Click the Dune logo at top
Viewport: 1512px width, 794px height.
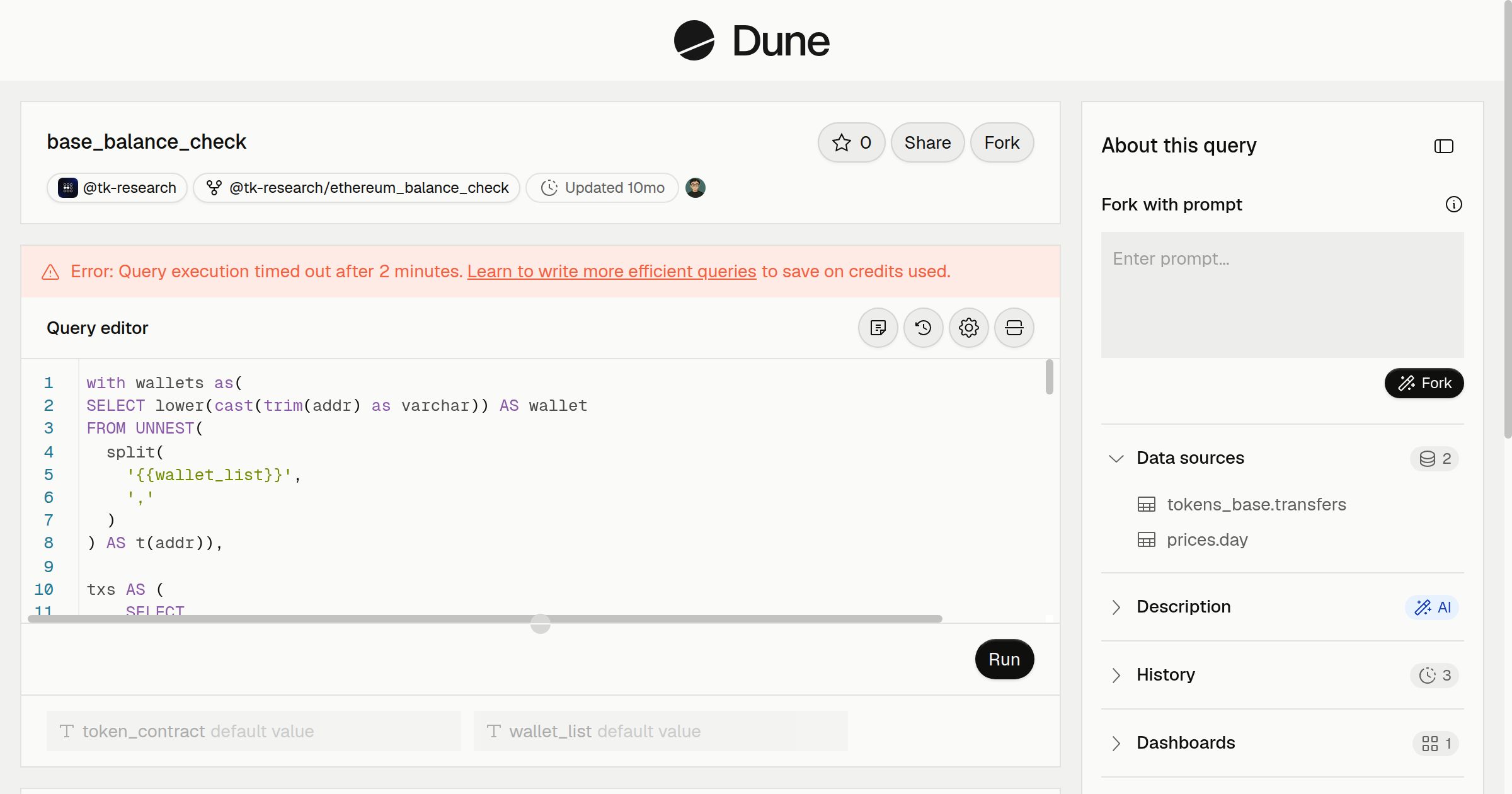pos(752,41)
